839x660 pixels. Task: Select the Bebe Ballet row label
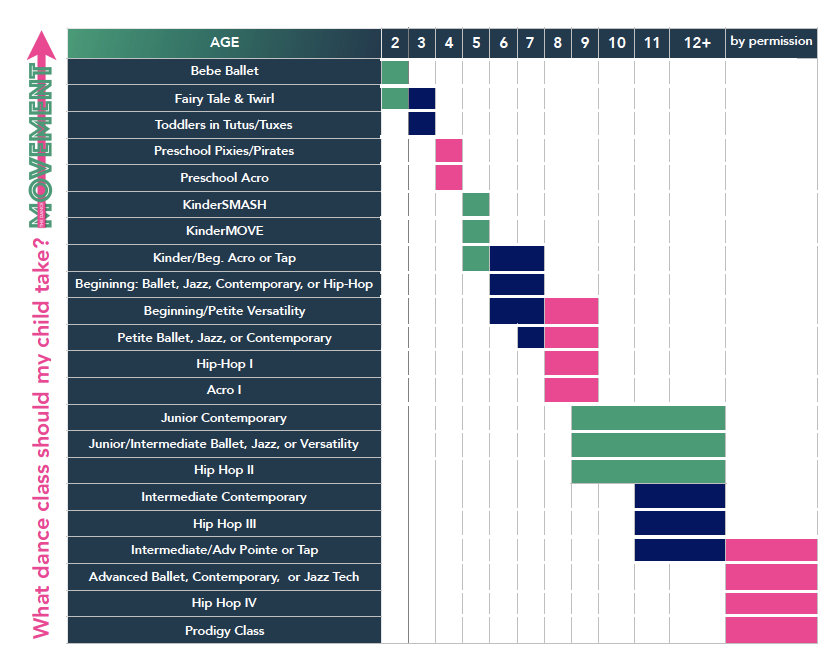pos(224,71)
